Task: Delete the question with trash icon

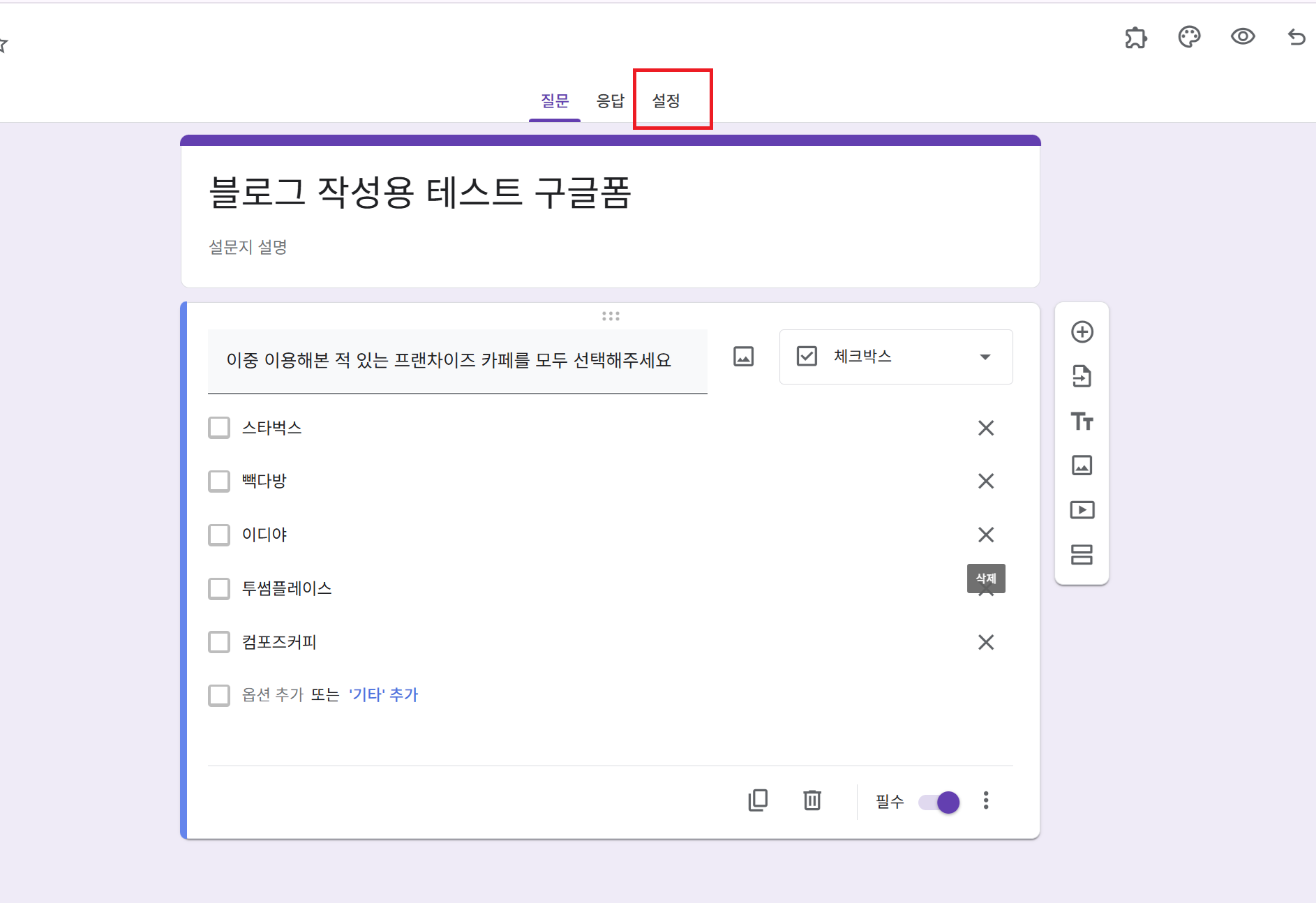Action: [x=812, y=800]
